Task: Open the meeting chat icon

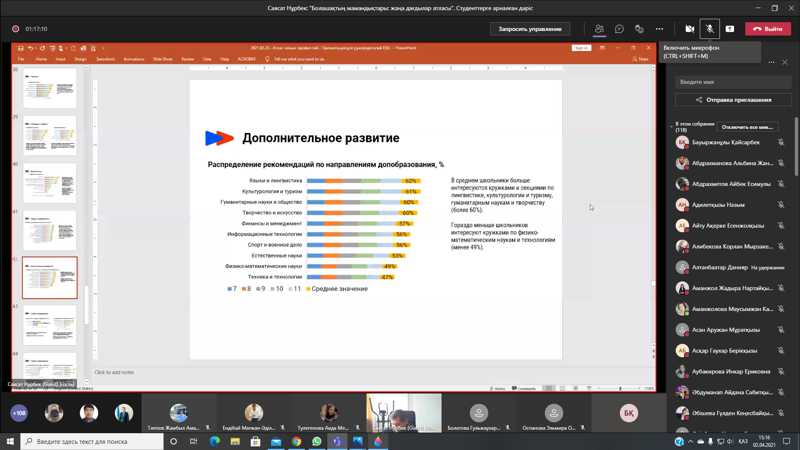Action: coord(619,29)
